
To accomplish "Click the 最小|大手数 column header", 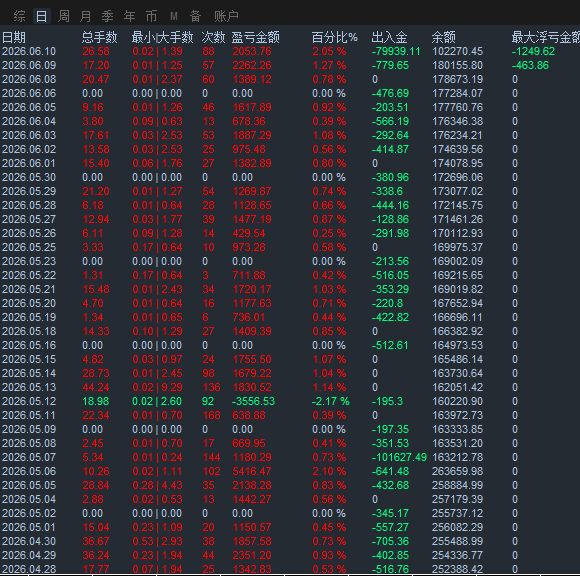I will [x=162, y=37].
